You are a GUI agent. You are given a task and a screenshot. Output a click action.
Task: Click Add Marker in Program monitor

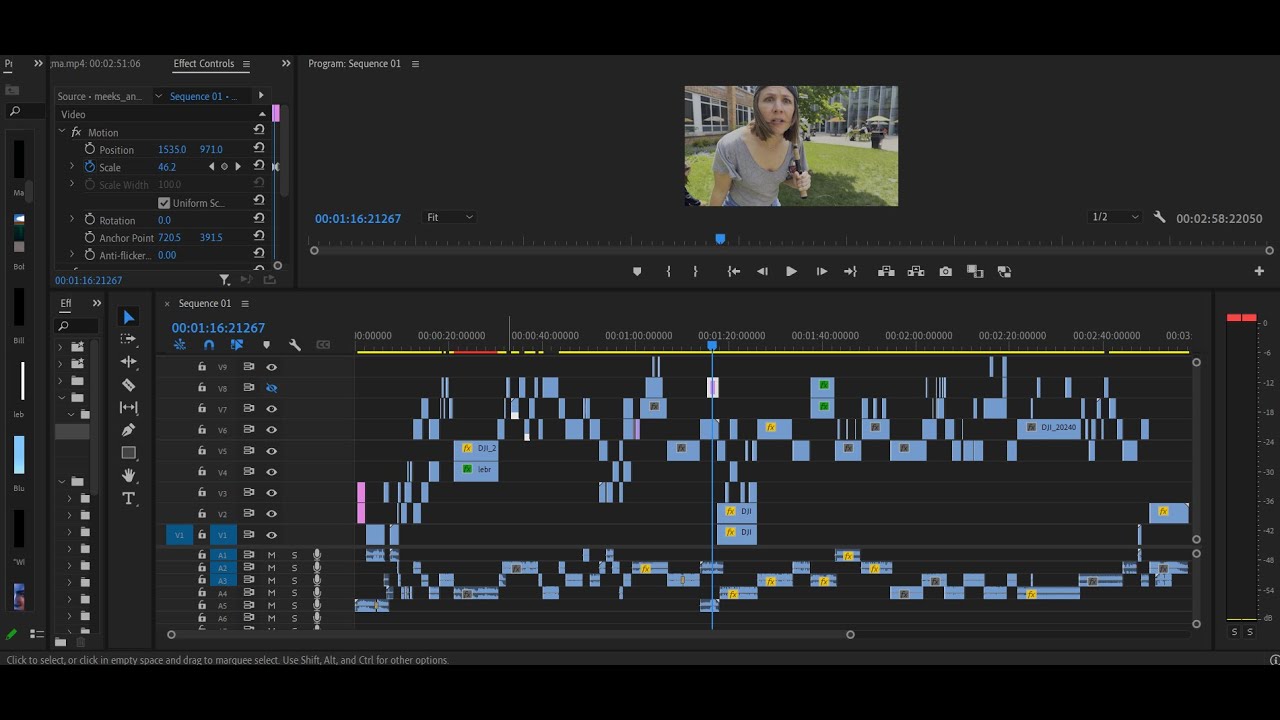pyautogui.click(x=637, y=271)
